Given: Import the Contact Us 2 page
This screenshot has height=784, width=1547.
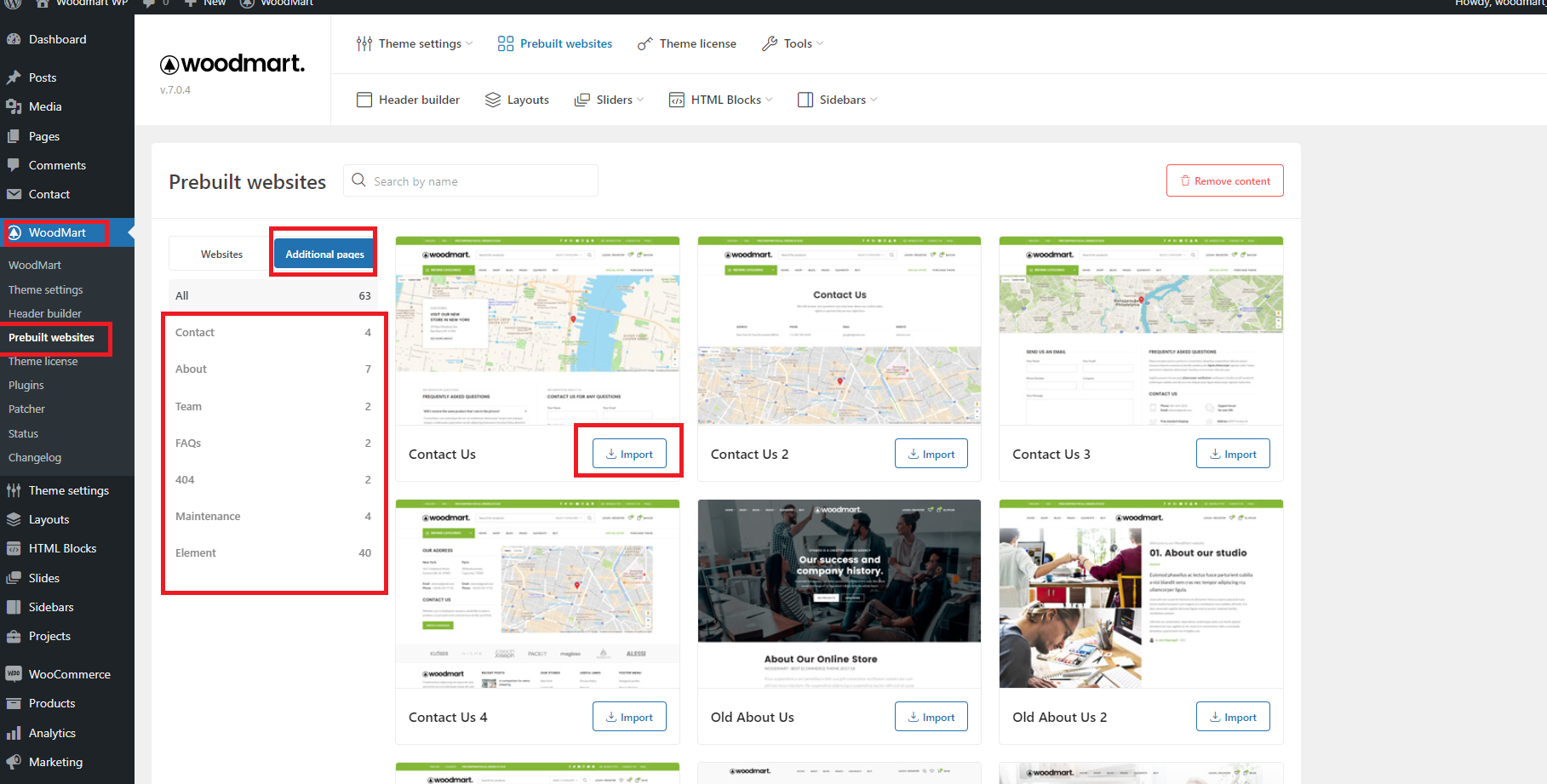Looking at the screenshot, I should (931, 454).
